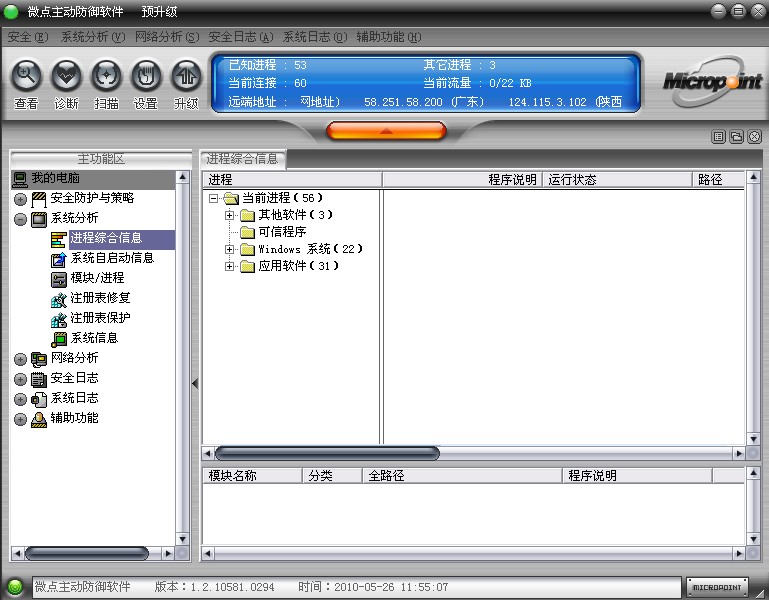
Task: Click the 进程综合信息 icon in sidebar
Action: 58,239
